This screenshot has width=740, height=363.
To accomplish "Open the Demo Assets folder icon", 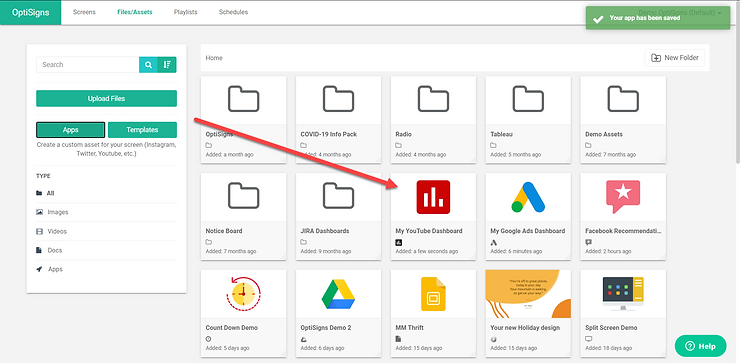I will [623, 99].
